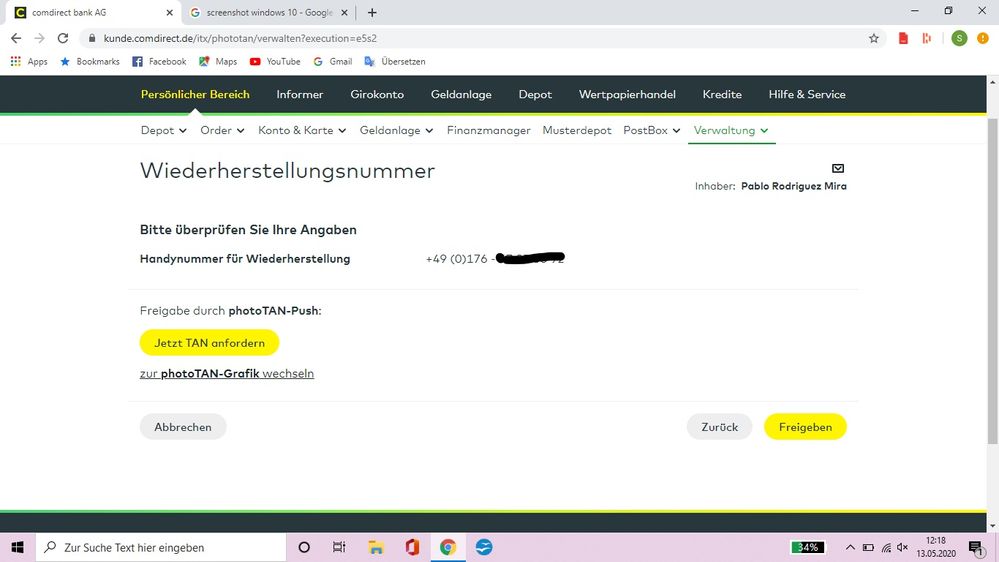This screenshot has width=999, height=562.
Task: Click the Abbrechen button
Action: tap(183, 427)
